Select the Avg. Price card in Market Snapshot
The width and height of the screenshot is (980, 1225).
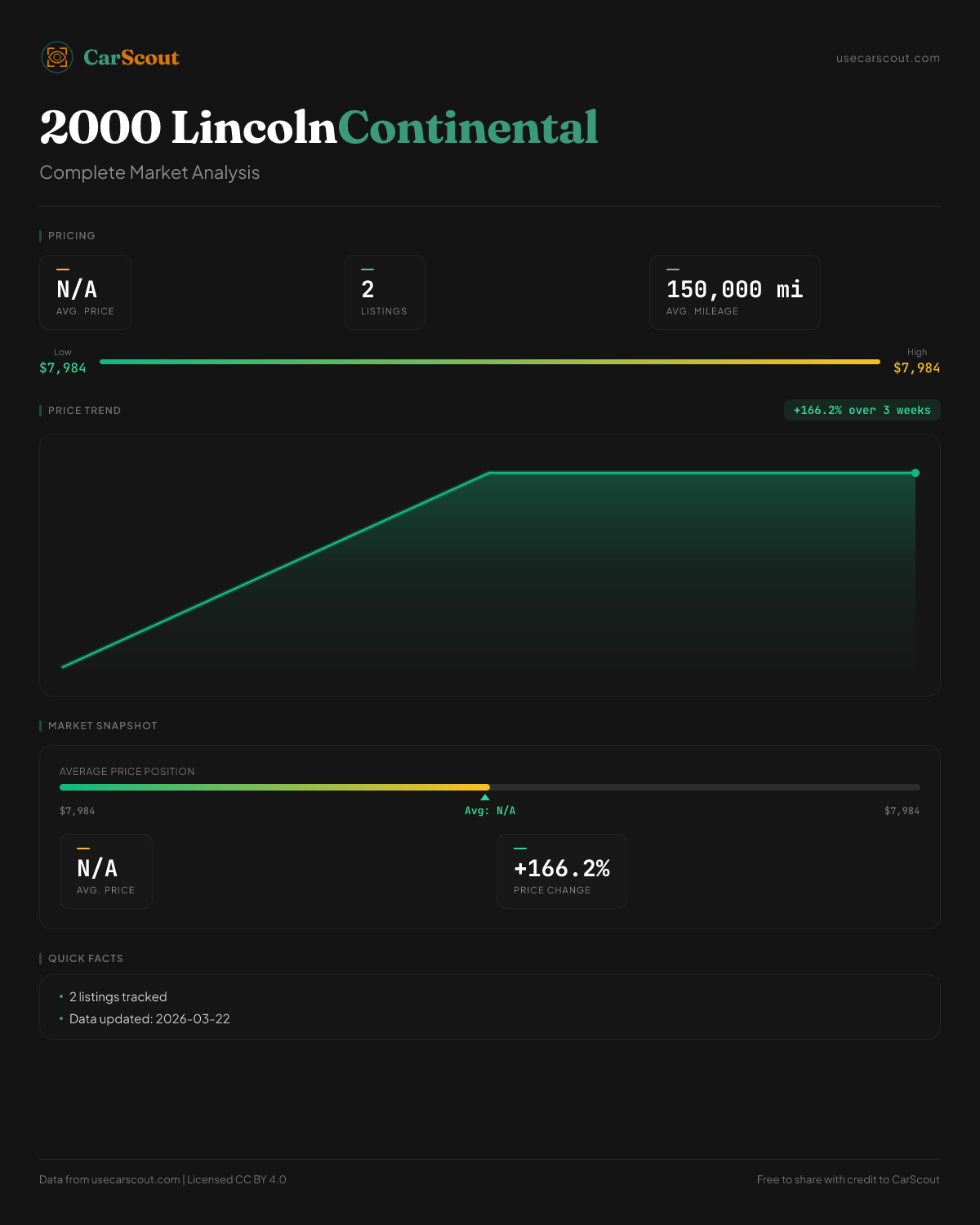106,871
